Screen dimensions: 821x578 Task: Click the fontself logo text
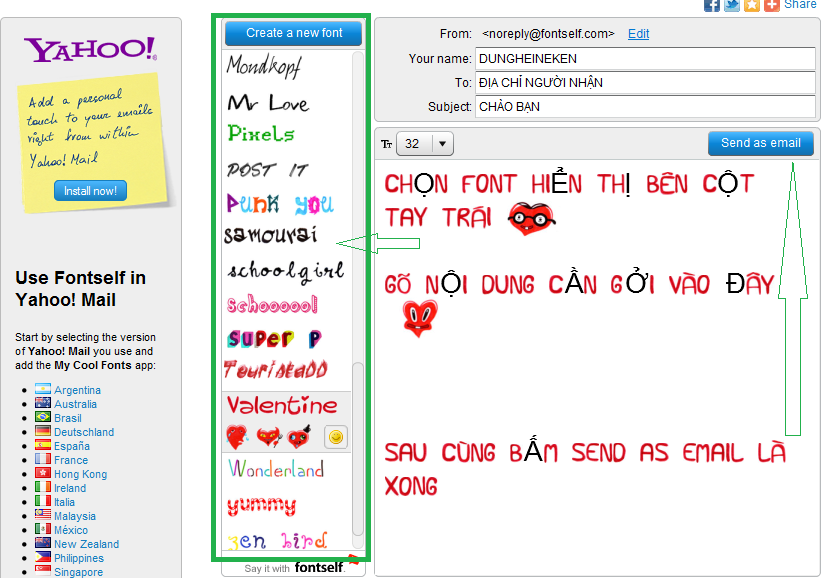[x=319, y=568]
